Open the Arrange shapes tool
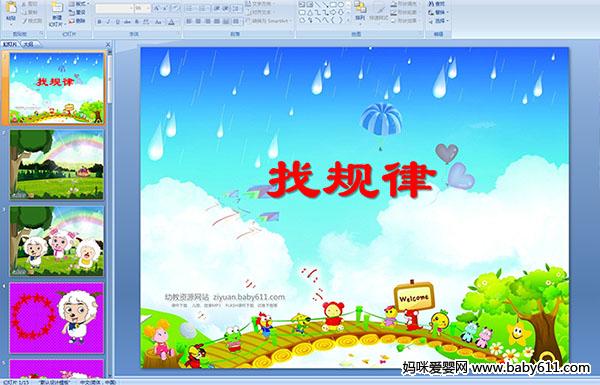Screen dimensions: 600x385 pyautogui.click(x=360, y=11)
